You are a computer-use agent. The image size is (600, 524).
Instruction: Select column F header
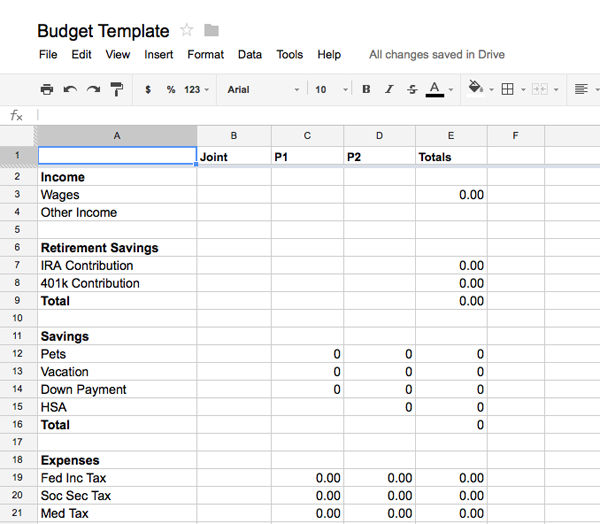pyautogui.click(x=515, y=136)
